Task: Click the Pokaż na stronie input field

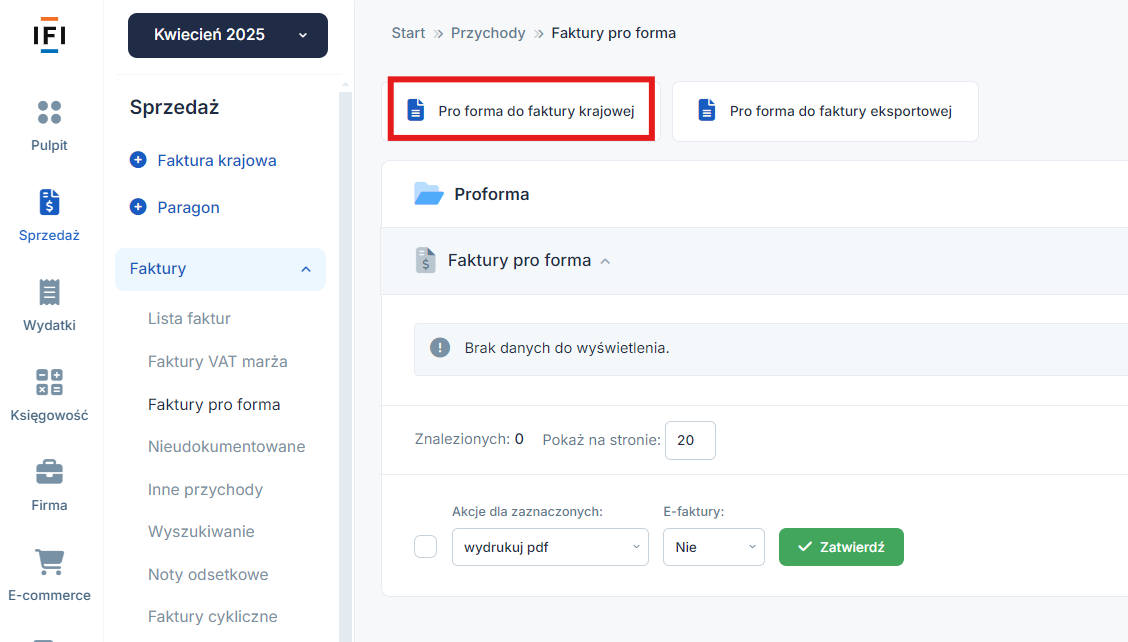Action: (690, 440)
